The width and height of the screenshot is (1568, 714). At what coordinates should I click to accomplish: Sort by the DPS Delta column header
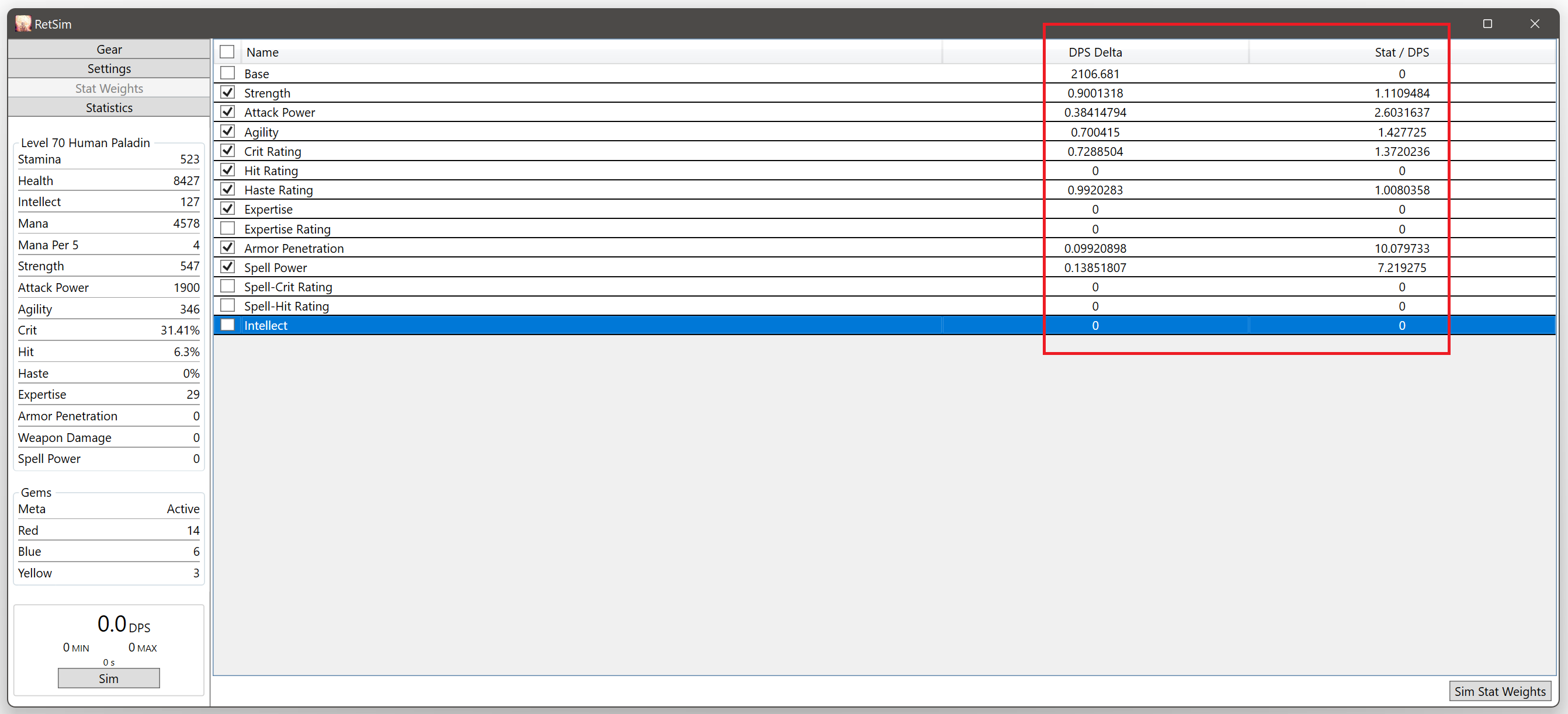click(x=1095, y=53)
